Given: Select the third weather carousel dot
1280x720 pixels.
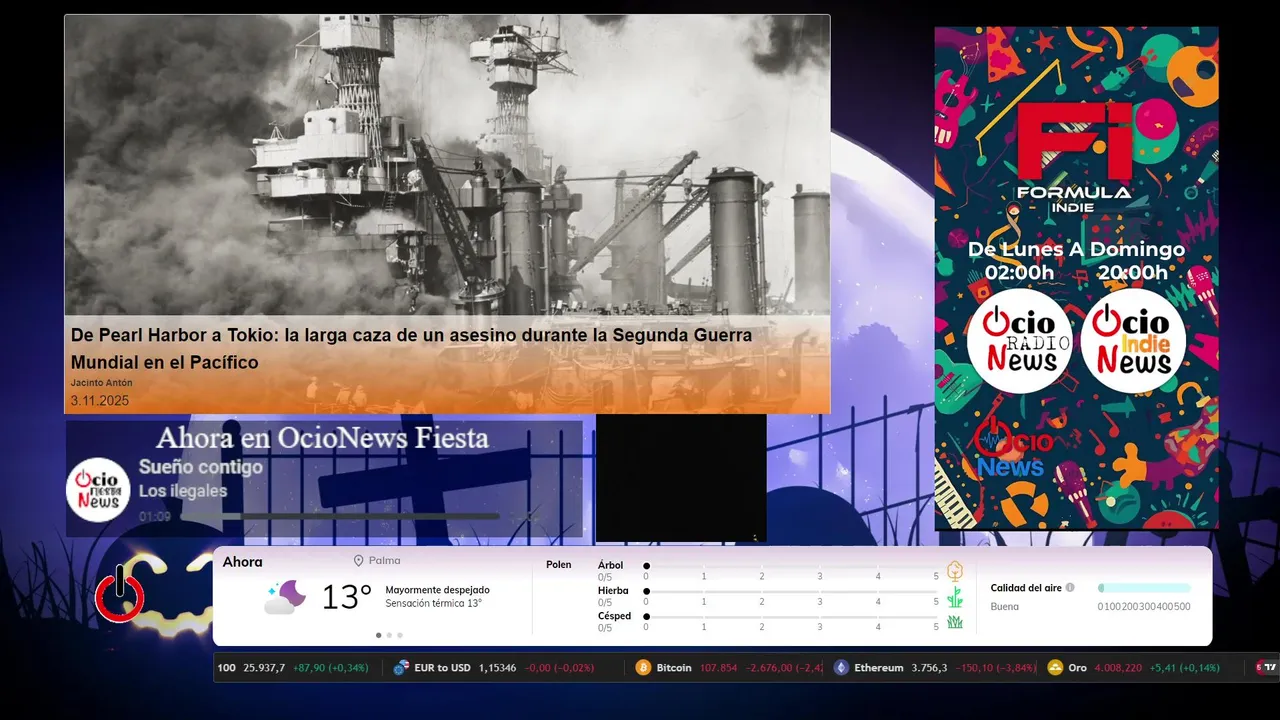Looking at the screenshot, I should pos(400,635).
